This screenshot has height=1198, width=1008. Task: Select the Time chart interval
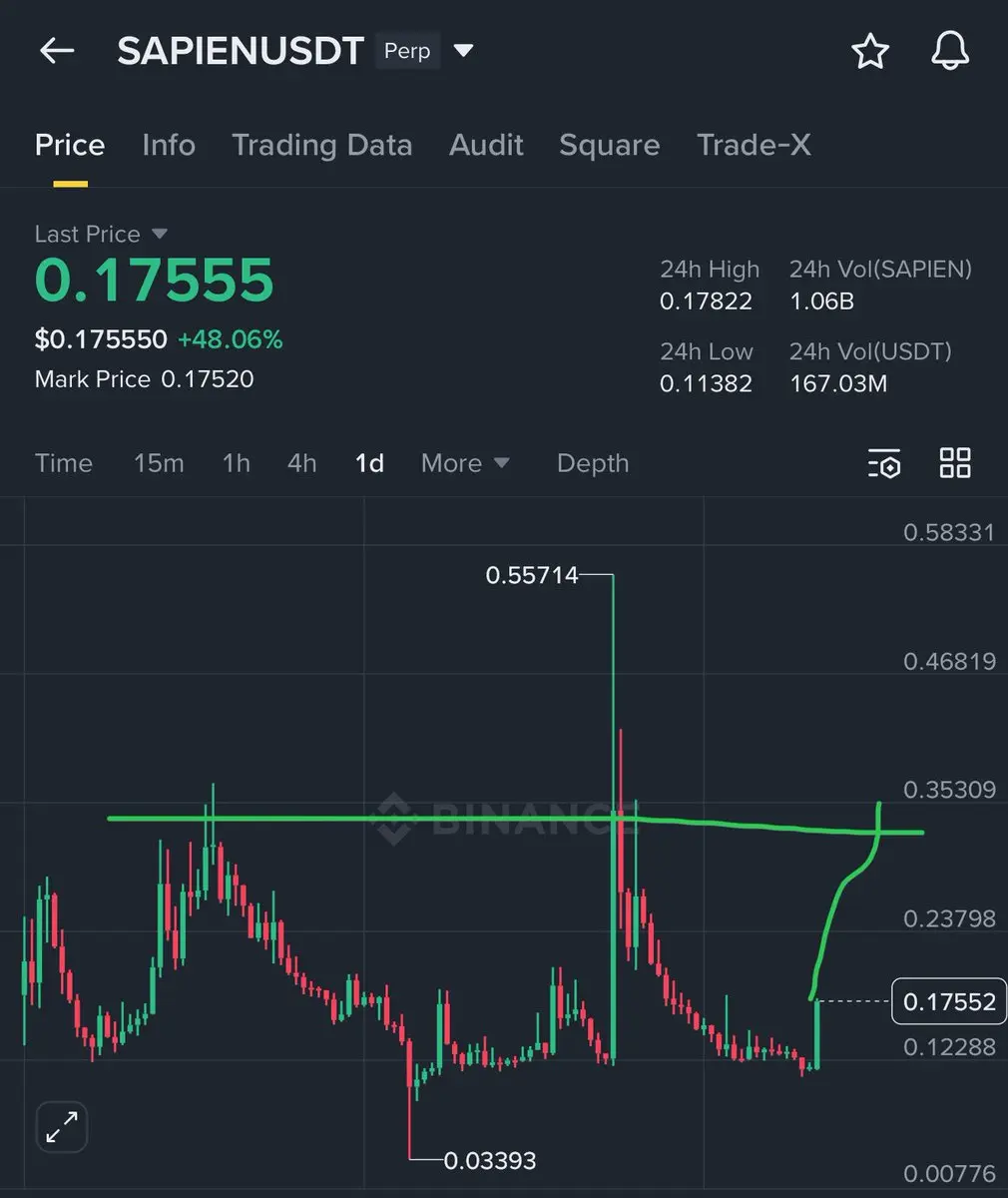pyautogui.click(x=64, y=463)
